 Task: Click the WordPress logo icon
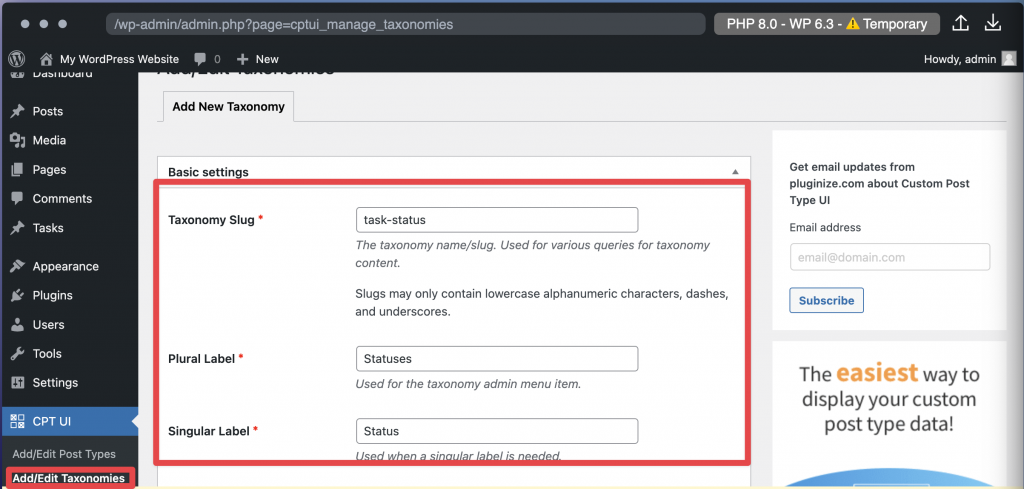pyautogui.click(x=17, y=59)
